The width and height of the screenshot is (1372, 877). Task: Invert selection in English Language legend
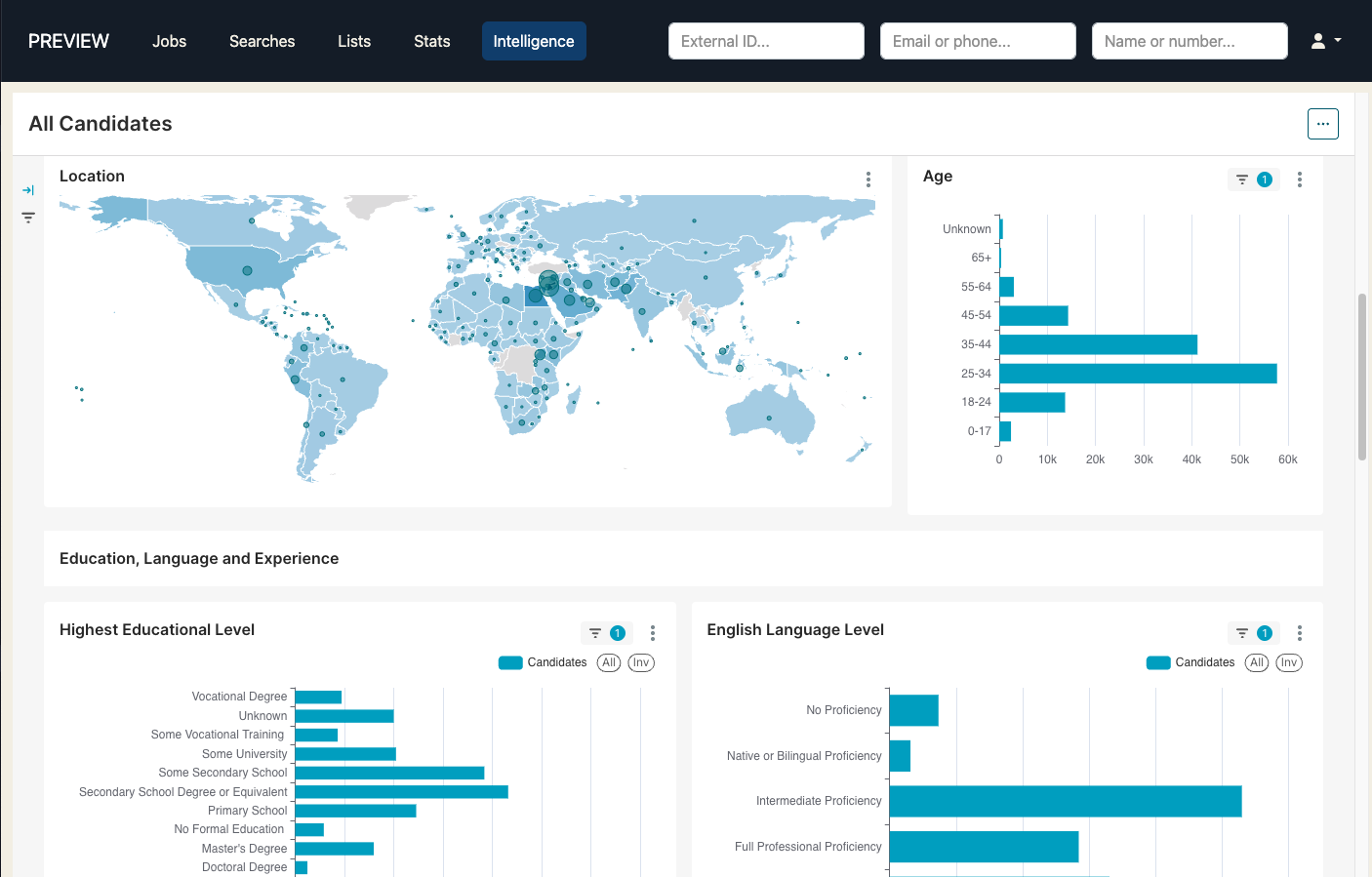tap(1288, 662)
